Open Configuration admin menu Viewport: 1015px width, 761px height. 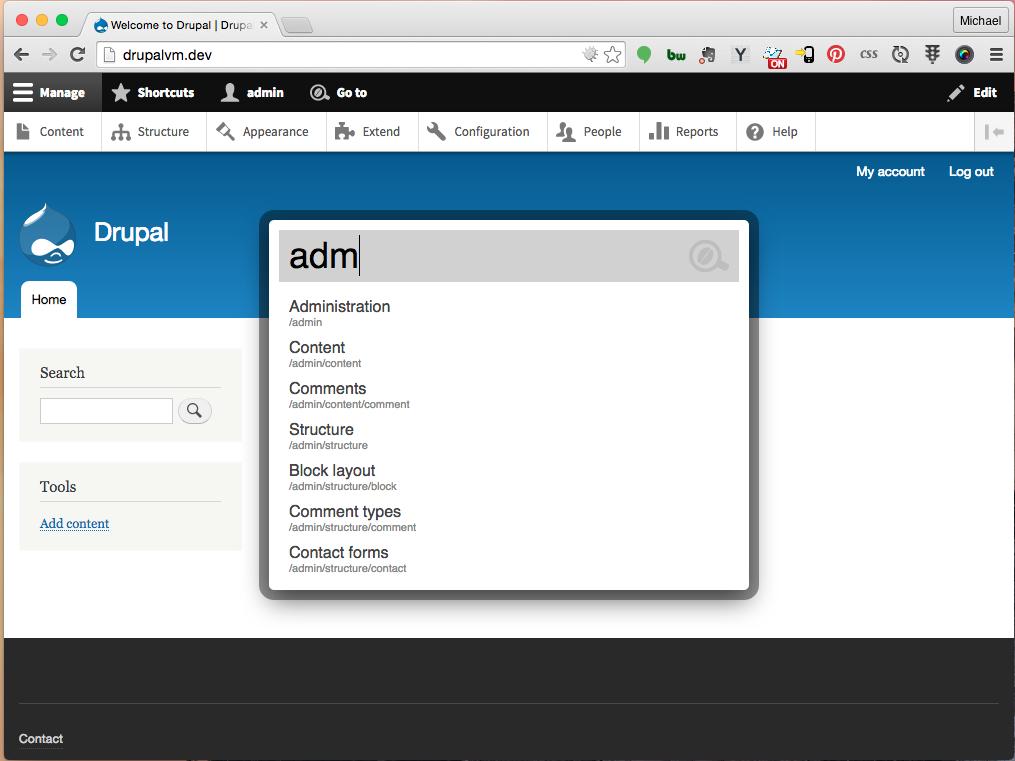482,132
